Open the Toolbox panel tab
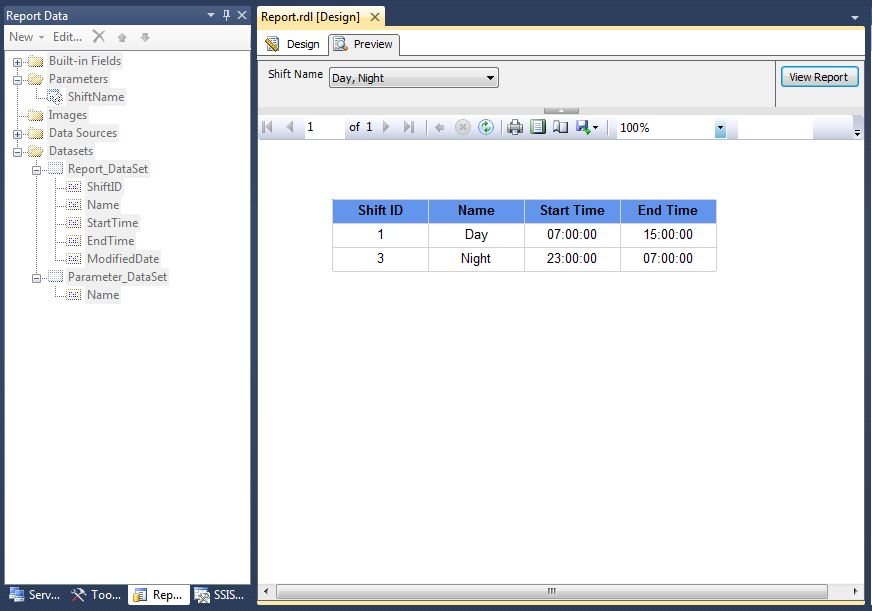 [96, 595]
